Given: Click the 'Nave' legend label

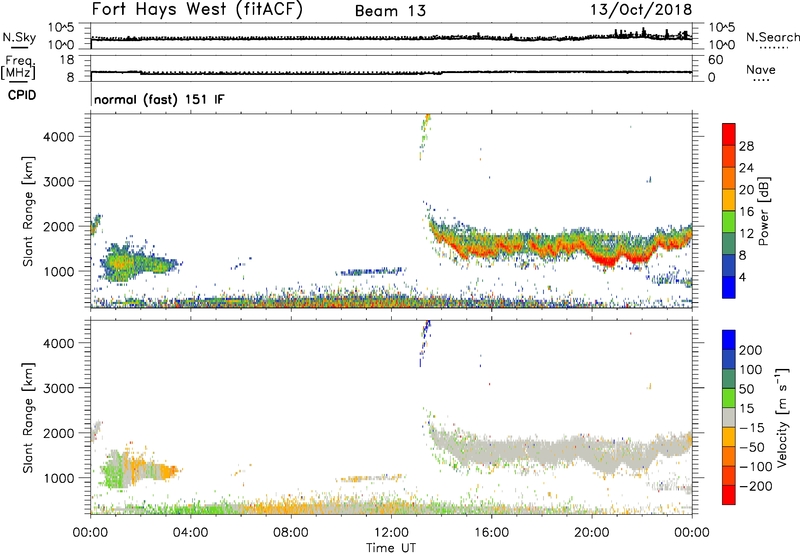Looking at the screenshot, I should click(x=761, y=70).
